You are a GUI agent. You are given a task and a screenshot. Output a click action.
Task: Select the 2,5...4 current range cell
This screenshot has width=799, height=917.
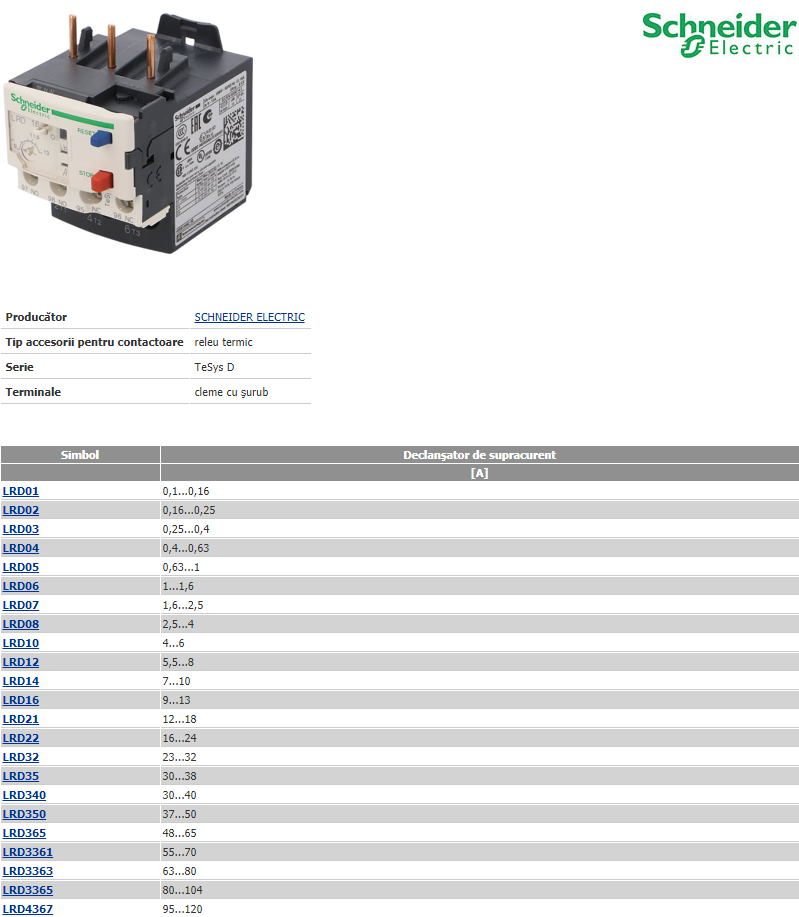pyautogui.click(x=480, y=624)
